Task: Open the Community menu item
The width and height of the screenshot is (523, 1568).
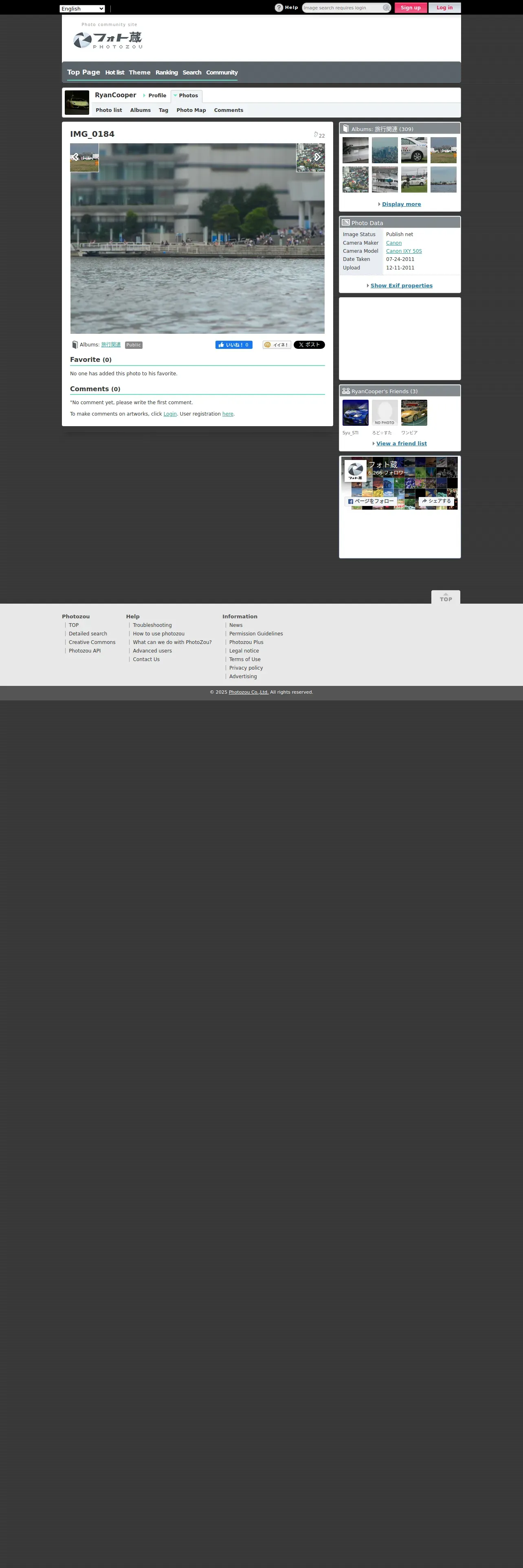Action: (x=222, y=72)
